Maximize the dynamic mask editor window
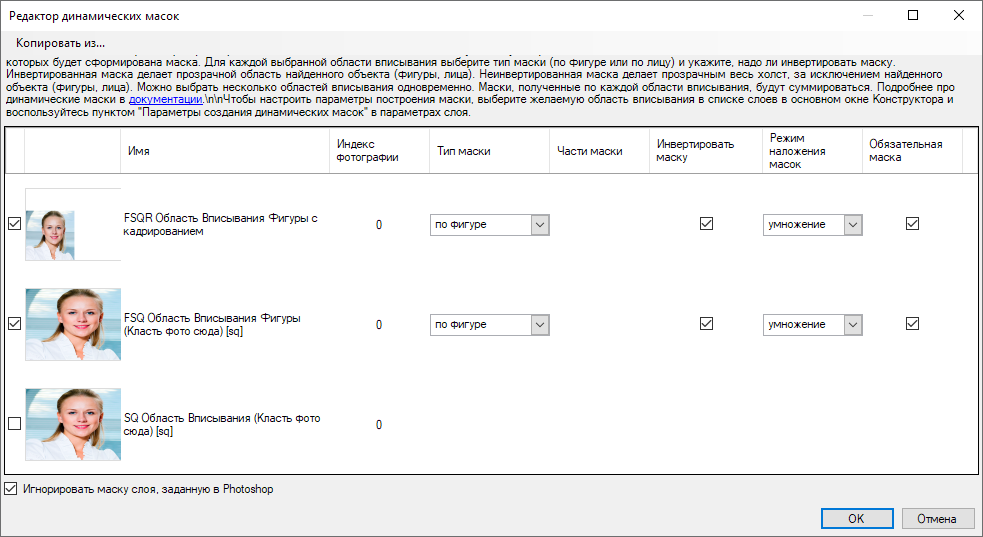The width and height of the screenshot is (983, 537). pos(913,15)
